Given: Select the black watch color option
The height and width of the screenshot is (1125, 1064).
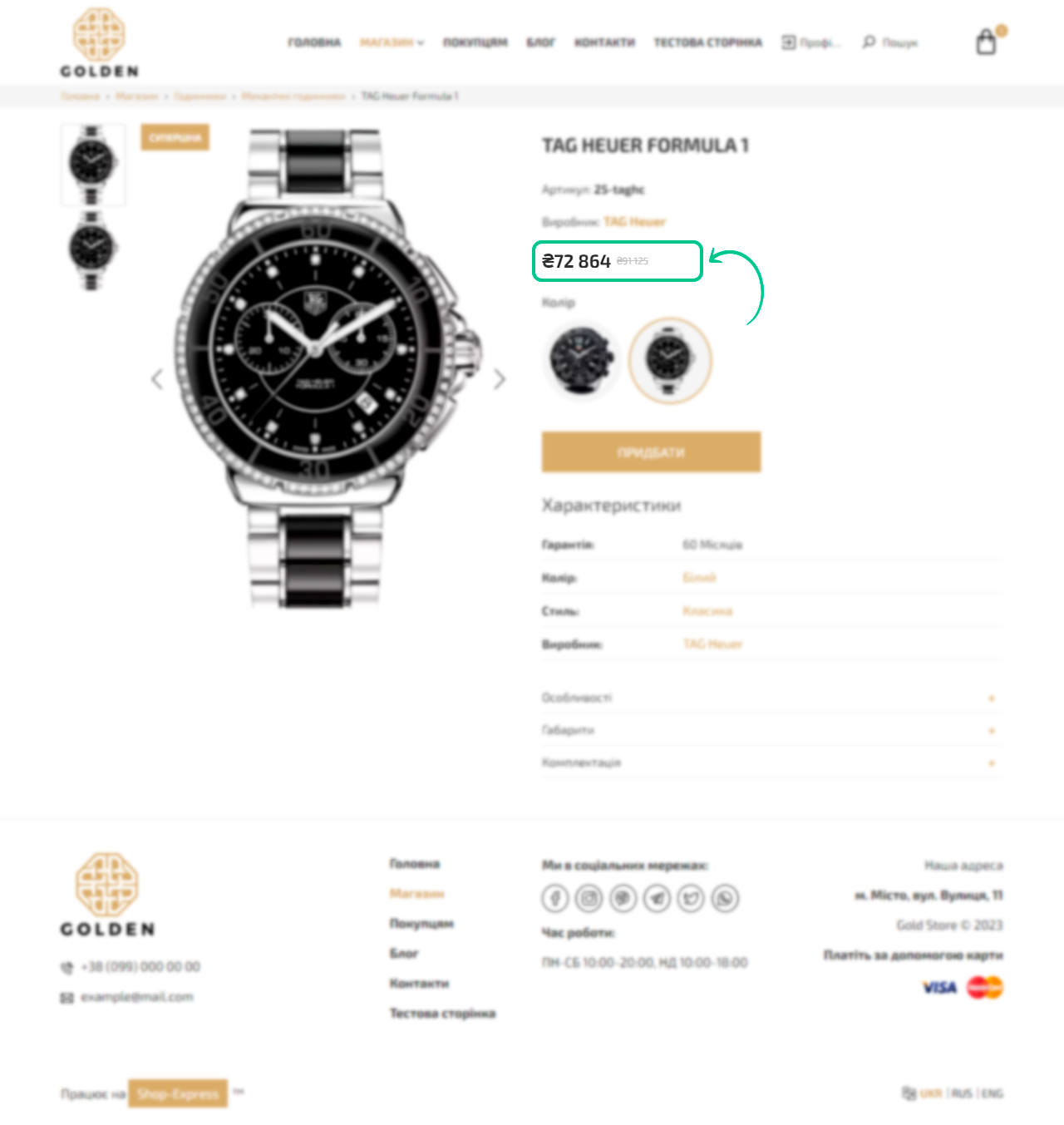Looking at the screenshot, I should [x=581, y=360].
